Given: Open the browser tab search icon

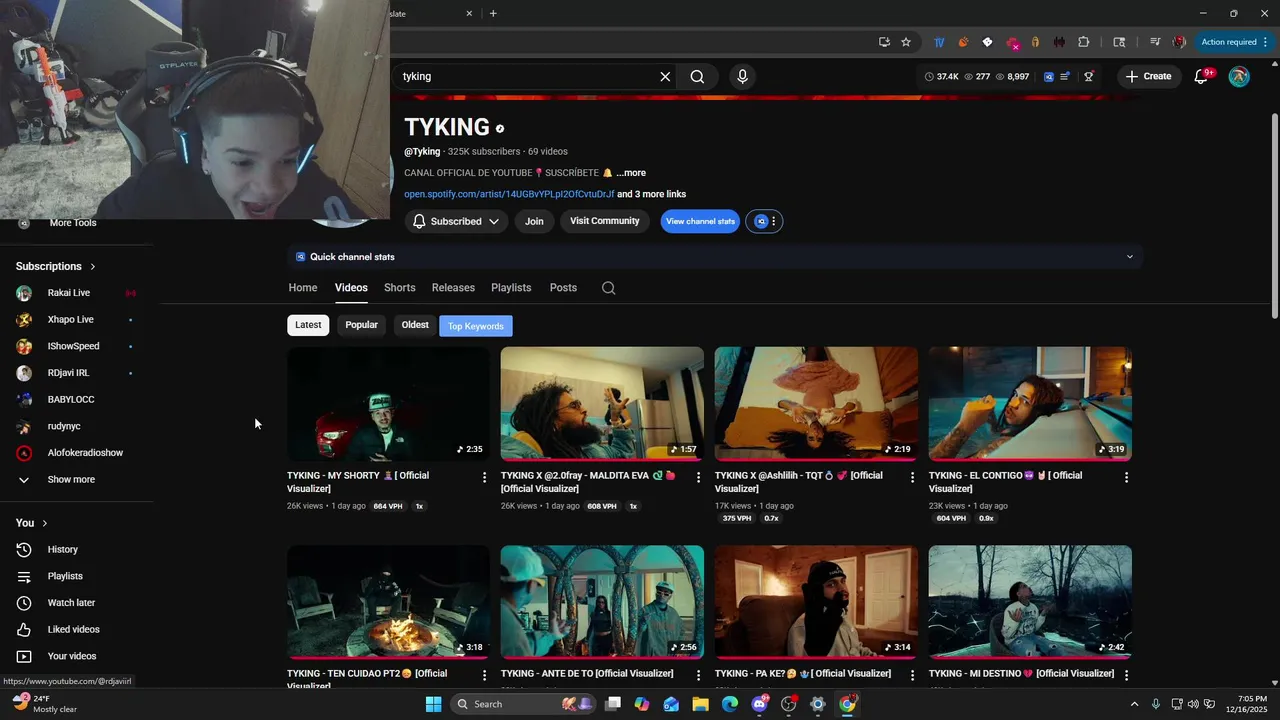Looking at the screenshot, I should (x=1119, y=42).
